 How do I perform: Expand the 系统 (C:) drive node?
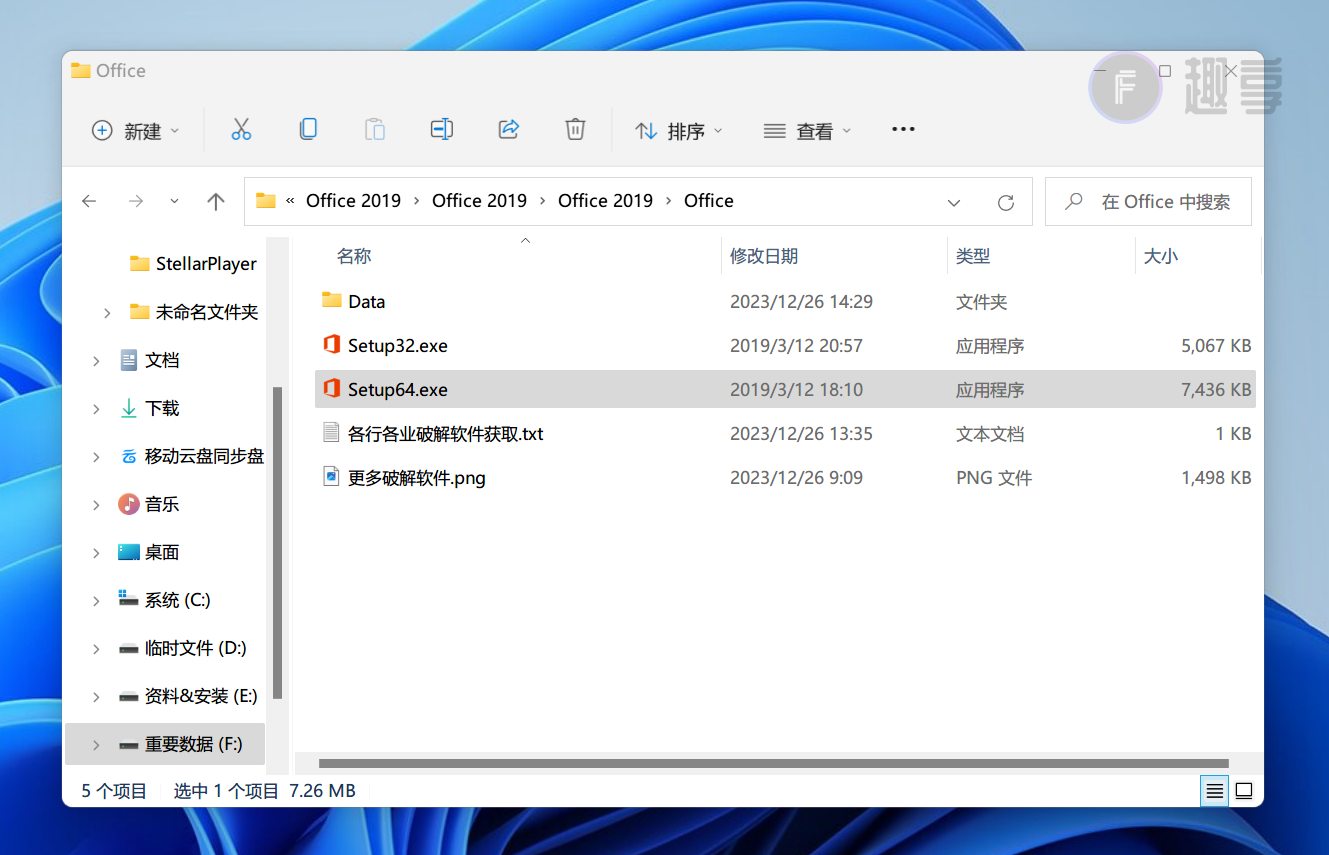pos(96,601)
